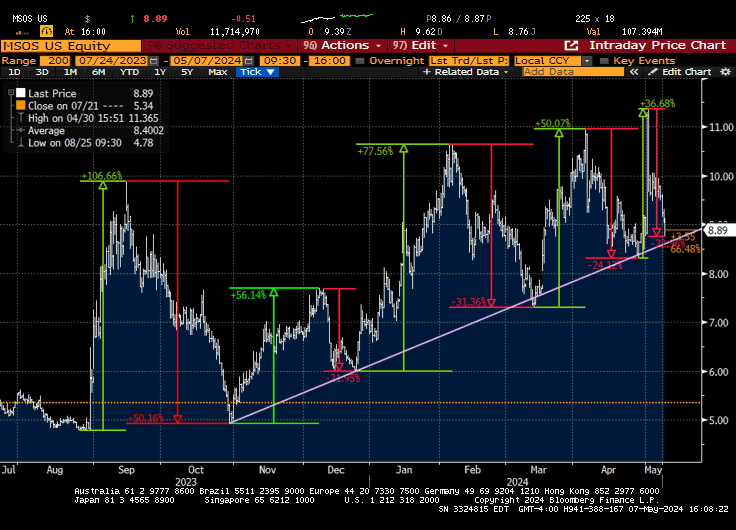Image resolution: width=736 pixels, height=530 pixels.
Task: Open the 94) Suggested Charts dropdown
Action: click(219, 46)
